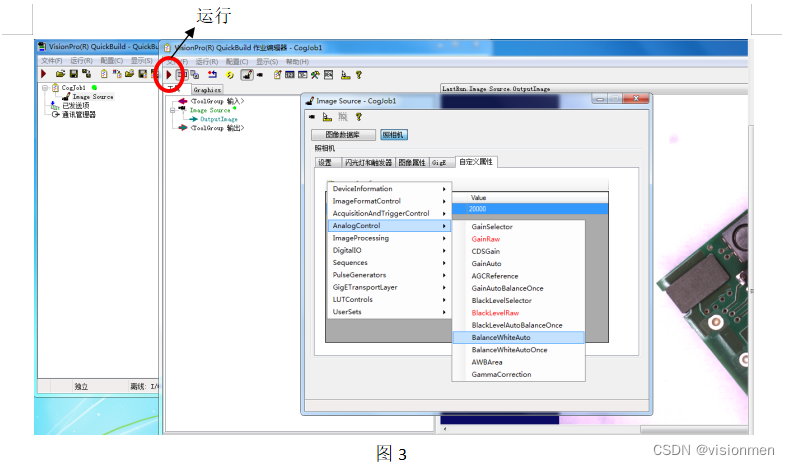Screen dimensions: 790x465
Task: Expand the ImageProcessing submenu
Action: [389, 238]
